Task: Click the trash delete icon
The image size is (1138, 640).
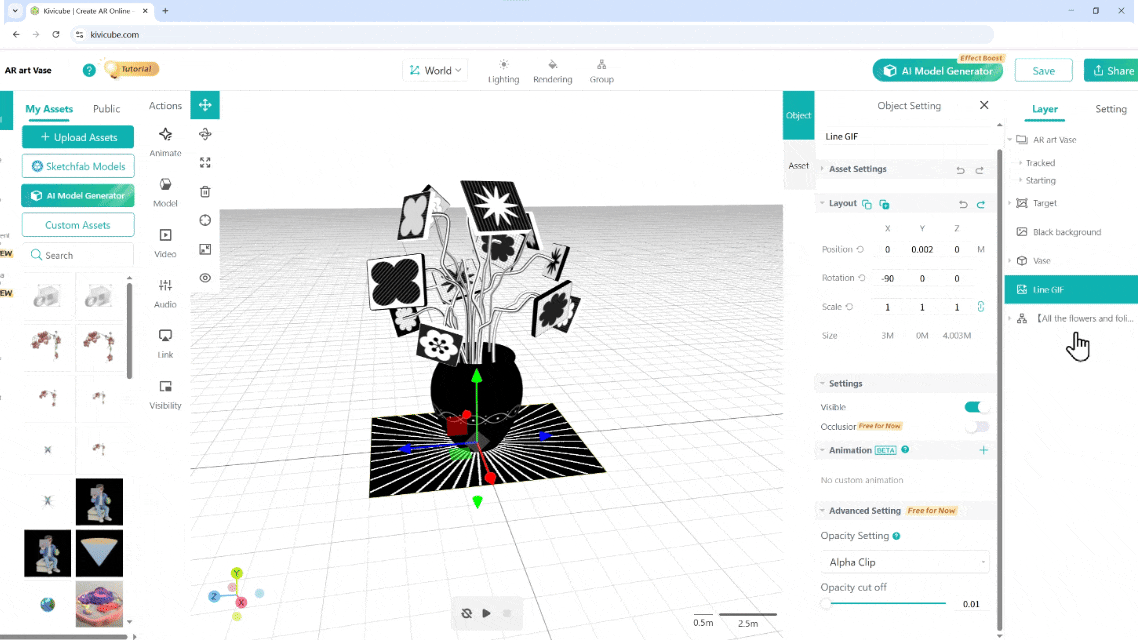Action: pos(205,191)
